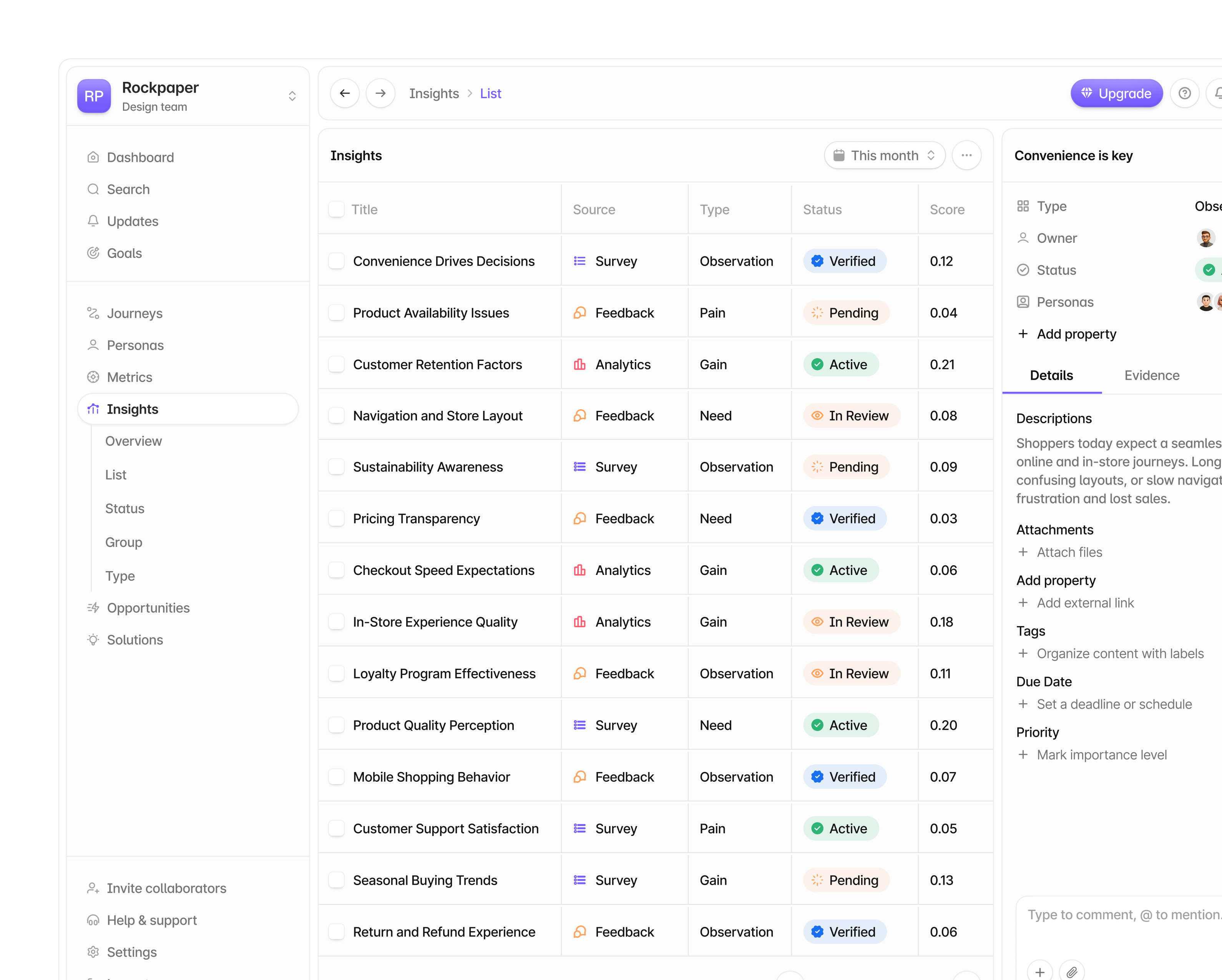Click the Type grid icon in details panel
The height and width of the screenshot is (980, 1222).
(x=1023, y=206)
